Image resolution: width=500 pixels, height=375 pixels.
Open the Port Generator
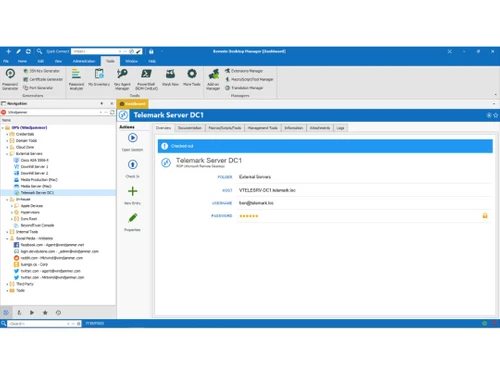tap(38, 88)
